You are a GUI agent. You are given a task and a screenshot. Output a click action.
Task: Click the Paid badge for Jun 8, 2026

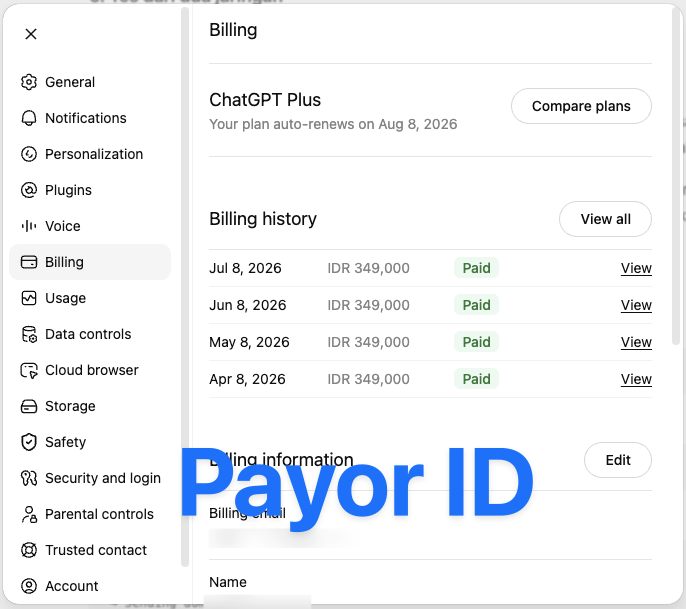click(x=476, y=305)
